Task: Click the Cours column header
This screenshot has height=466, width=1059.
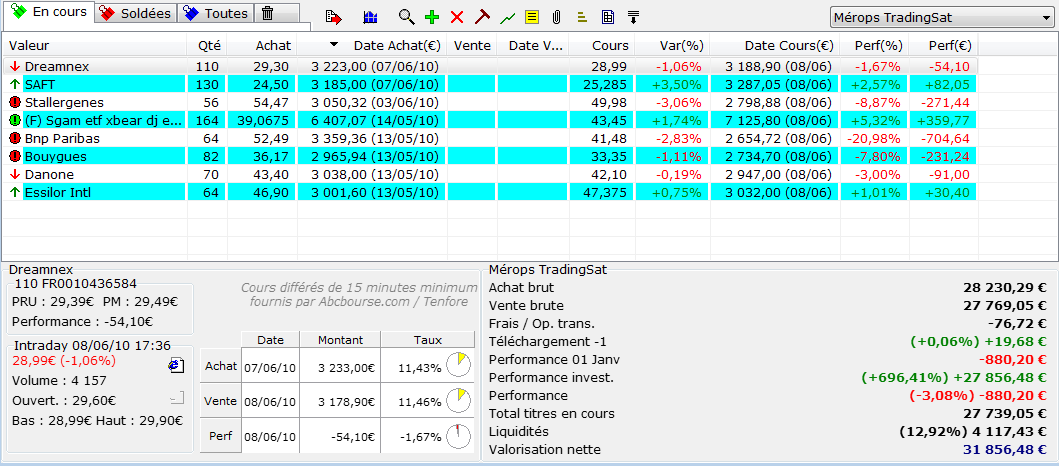Action: click(x=602, y=45)
